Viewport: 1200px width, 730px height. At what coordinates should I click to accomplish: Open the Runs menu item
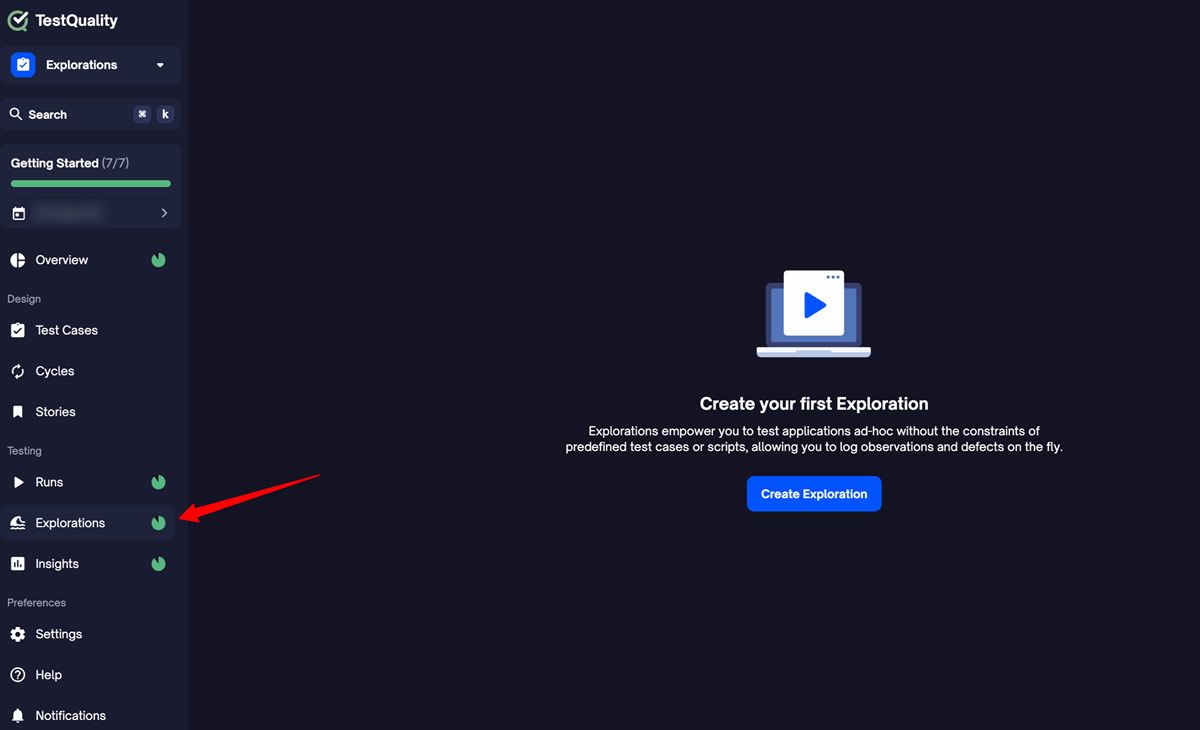(x=88, y=482)
